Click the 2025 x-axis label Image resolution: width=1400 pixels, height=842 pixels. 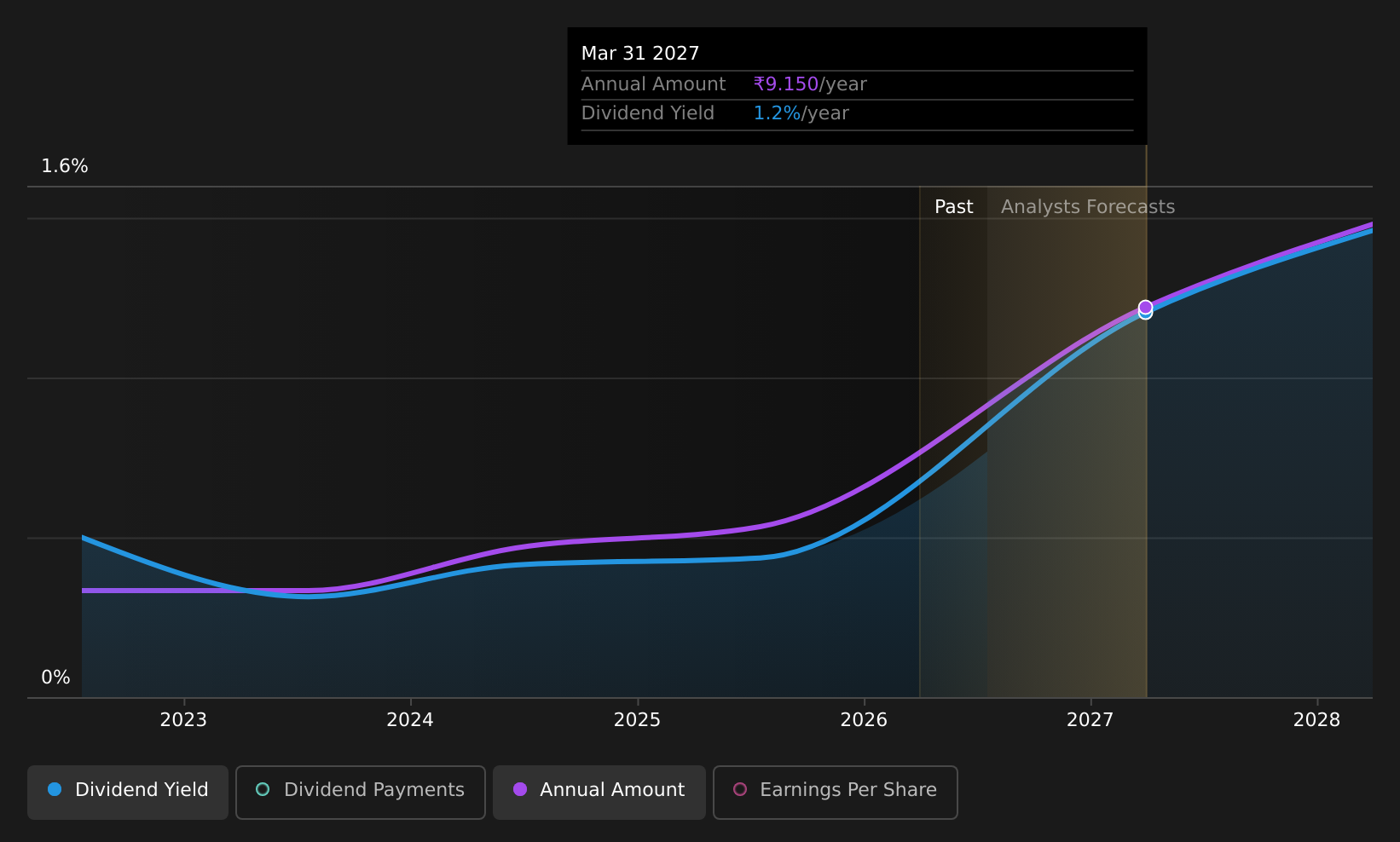point(637,720)
